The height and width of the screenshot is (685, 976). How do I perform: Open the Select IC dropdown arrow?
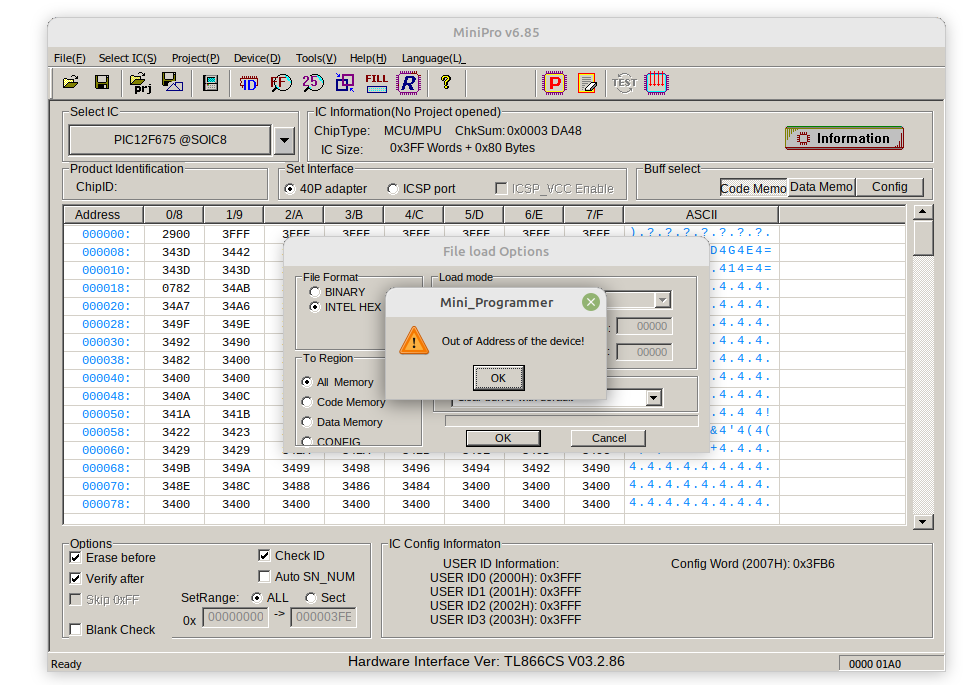coord(284,140)
